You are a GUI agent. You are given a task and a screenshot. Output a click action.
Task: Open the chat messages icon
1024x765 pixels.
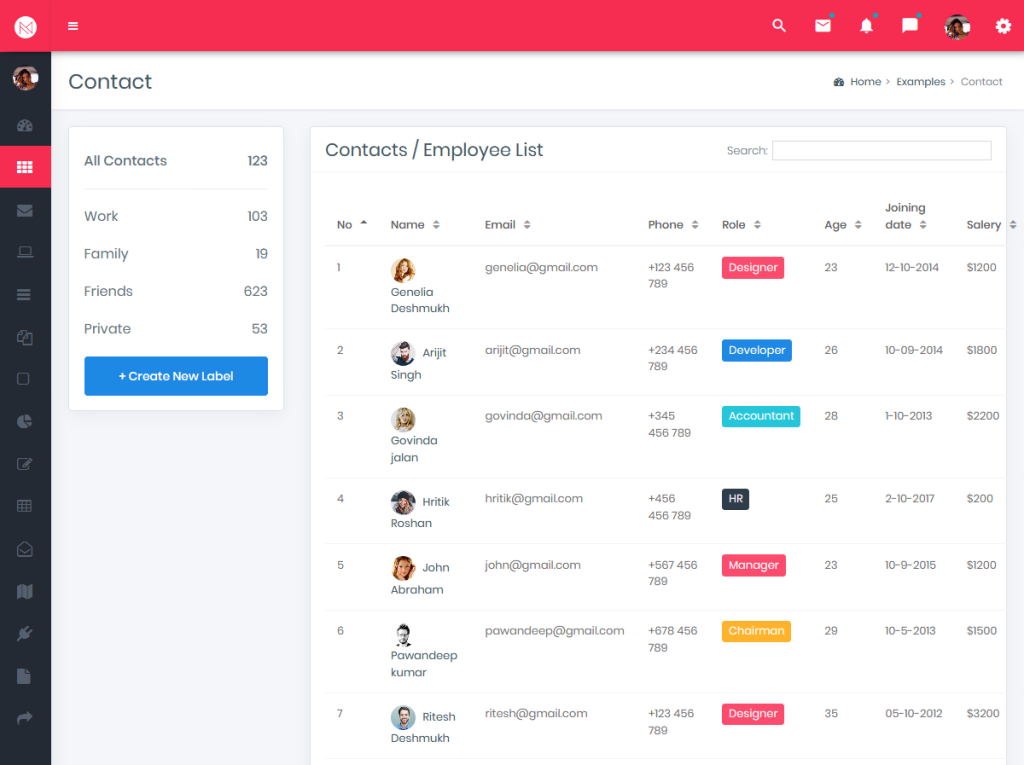(x=909, y=26)
